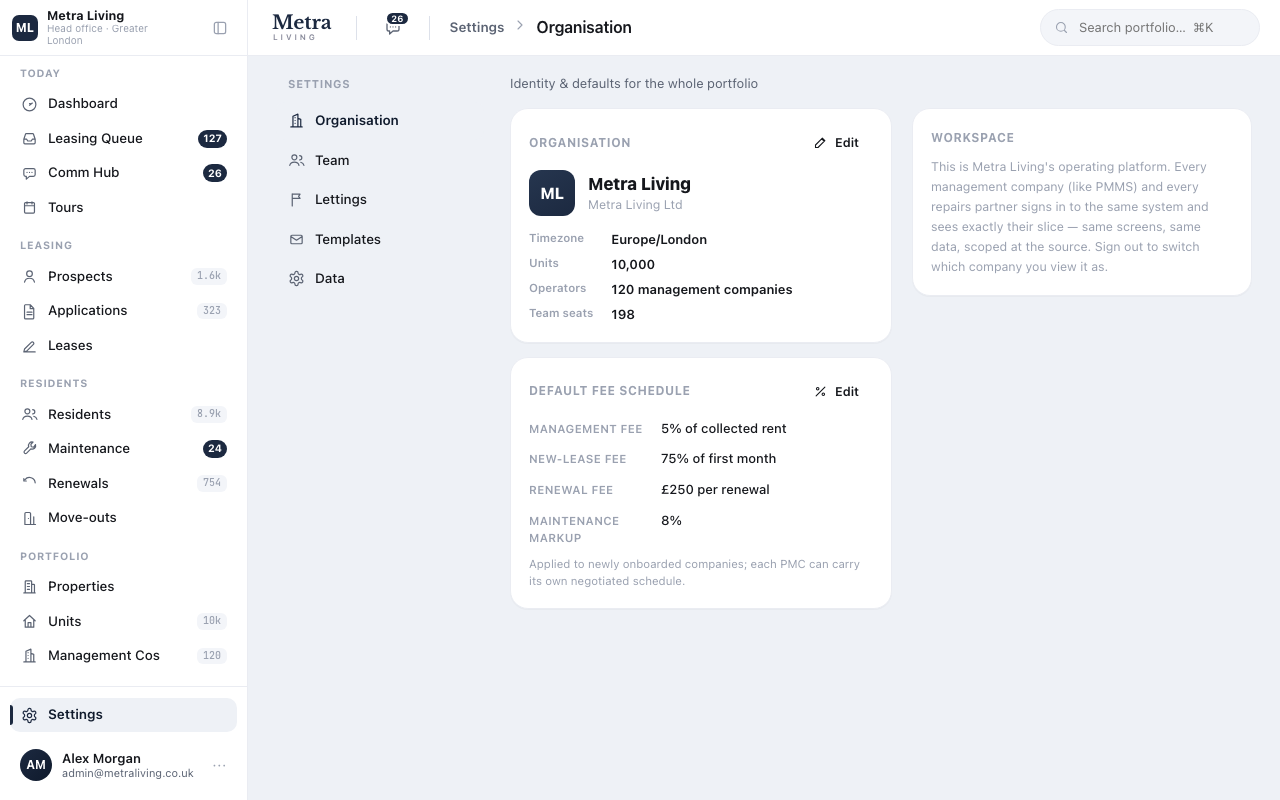Open the messages icon with 26 badge
The width and height of the screenshot is (1280, 800).
(393, 27)
